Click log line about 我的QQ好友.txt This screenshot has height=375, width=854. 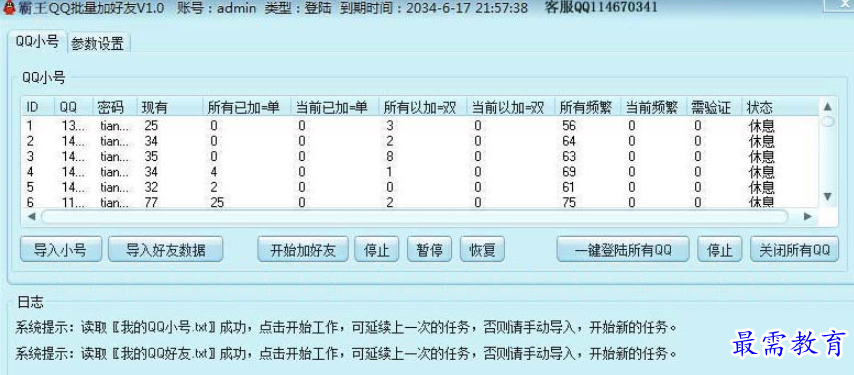(347, 353)
